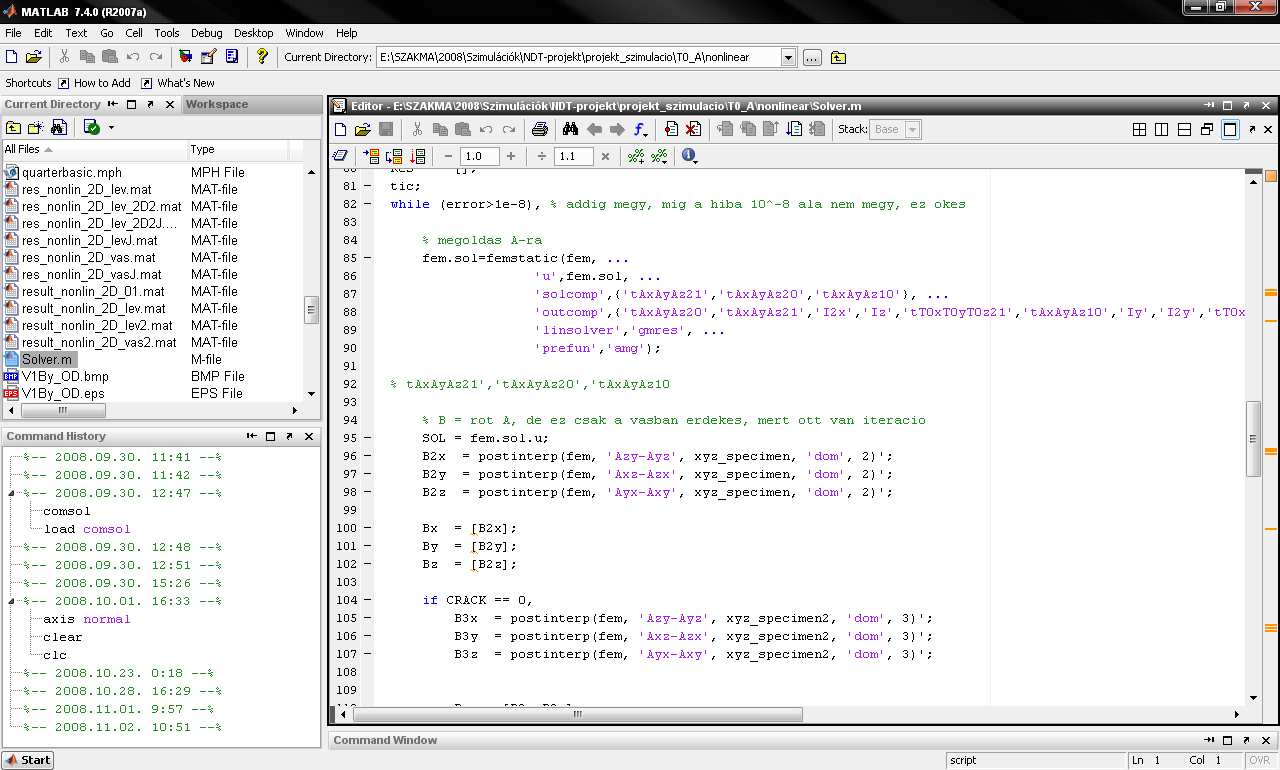
Task: Click the Editor vertical scrollbar thumb
Action: click(x=1253, y=438)
